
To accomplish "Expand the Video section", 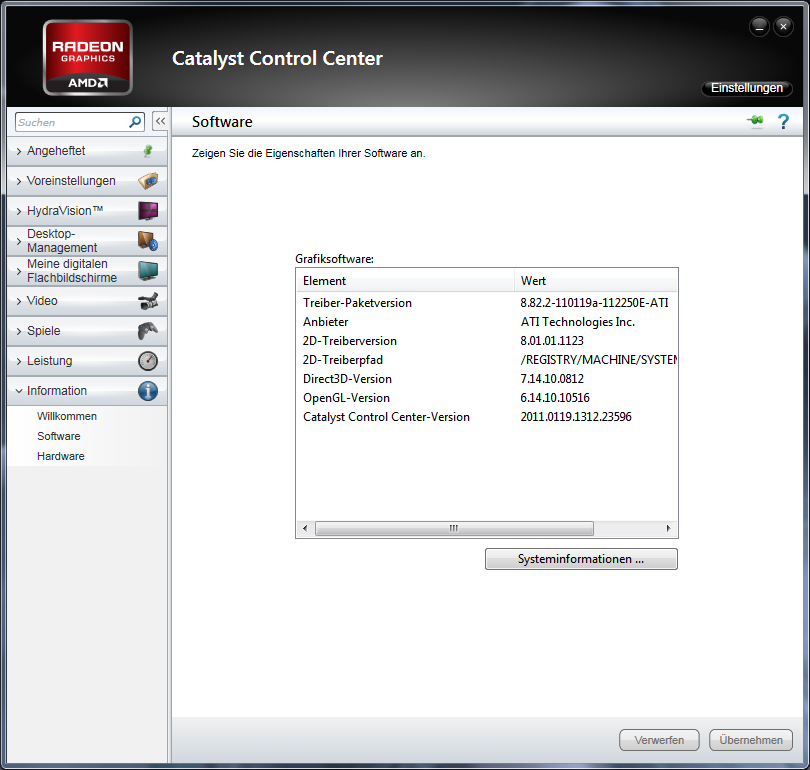I will pos(87,301).
